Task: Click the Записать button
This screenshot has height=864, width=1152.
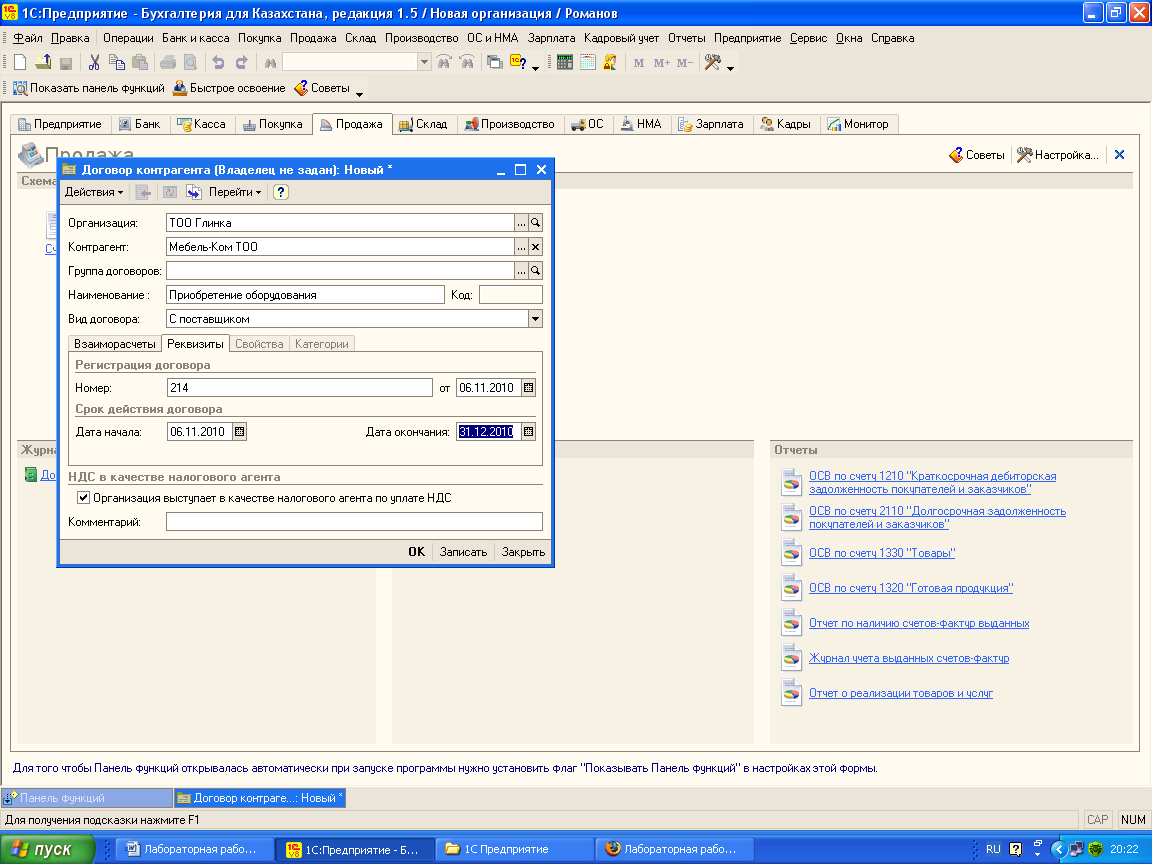Action: [x=463, y=552]
